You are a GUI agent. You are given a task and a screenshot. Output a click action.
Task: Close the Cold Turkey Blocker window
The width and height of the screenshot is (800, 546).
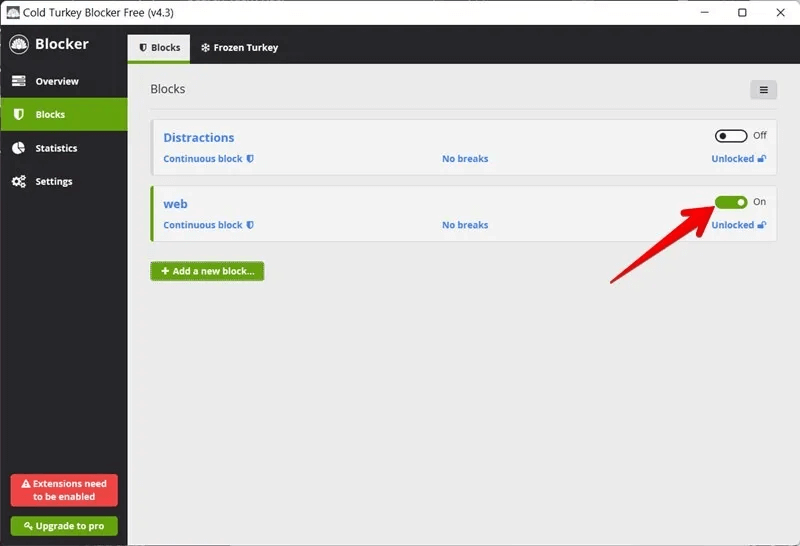(x=780, y=12)
